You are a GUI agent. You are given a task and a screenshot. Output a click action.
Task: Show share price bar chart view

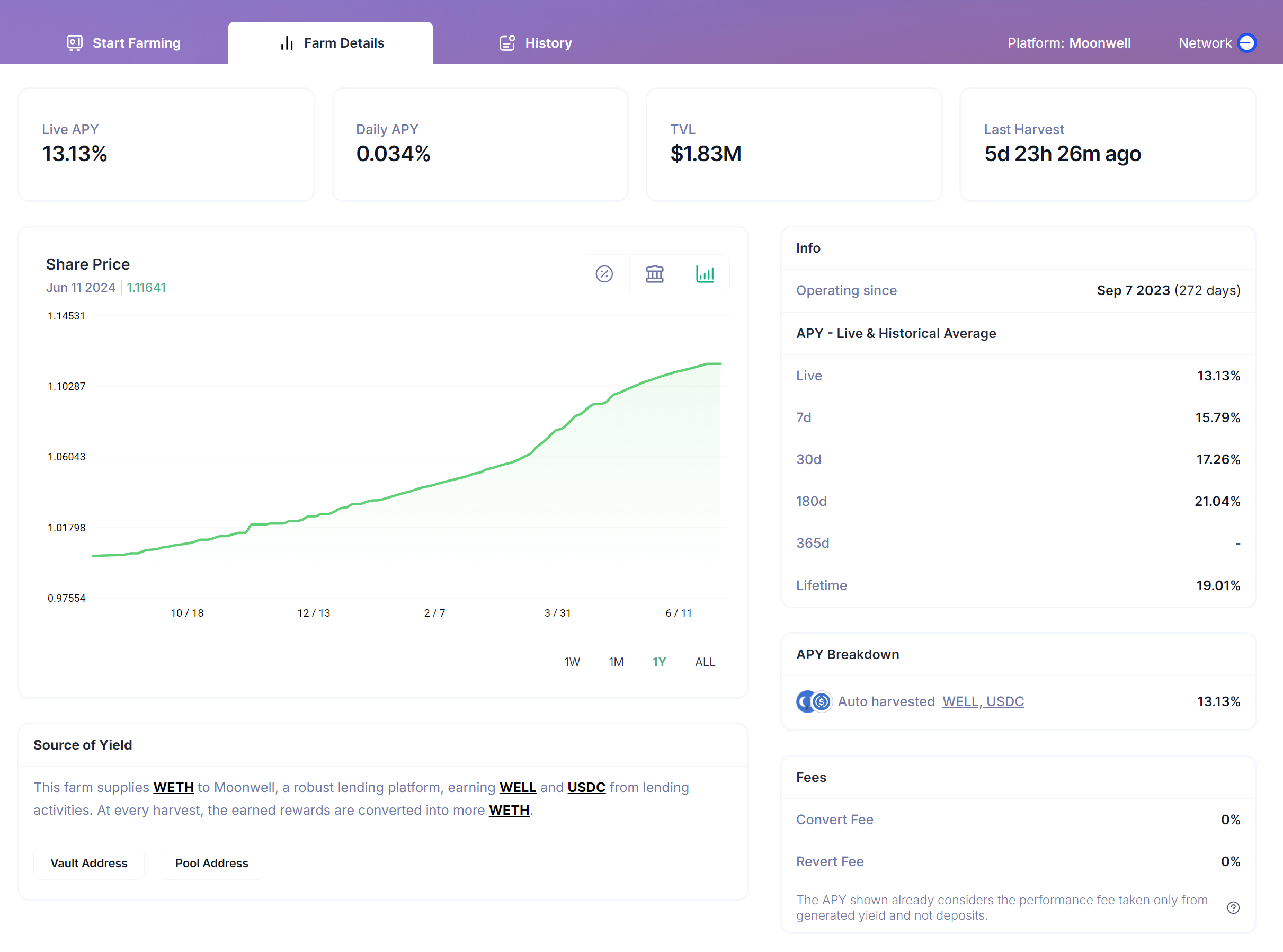[x=705, y=274]
